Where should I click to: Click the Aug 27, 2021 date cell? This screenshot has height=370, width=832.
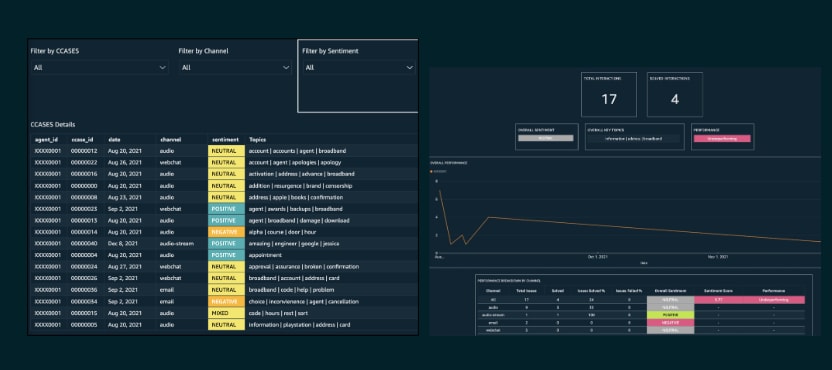pyautogui.click(x=125, y=266)
